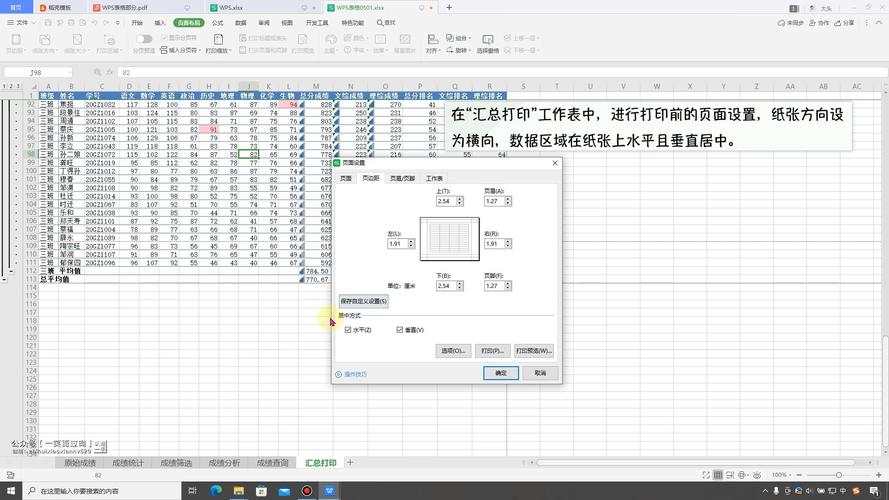Click the 打印标题或表头 ribbon button
This screenshot has height=500, width=889.
point(263,38)
